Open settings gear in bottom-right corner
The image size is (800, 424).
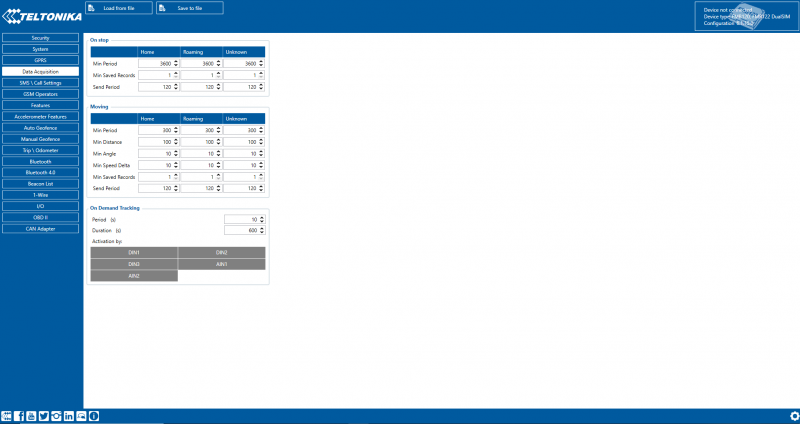tap(794, 415)
